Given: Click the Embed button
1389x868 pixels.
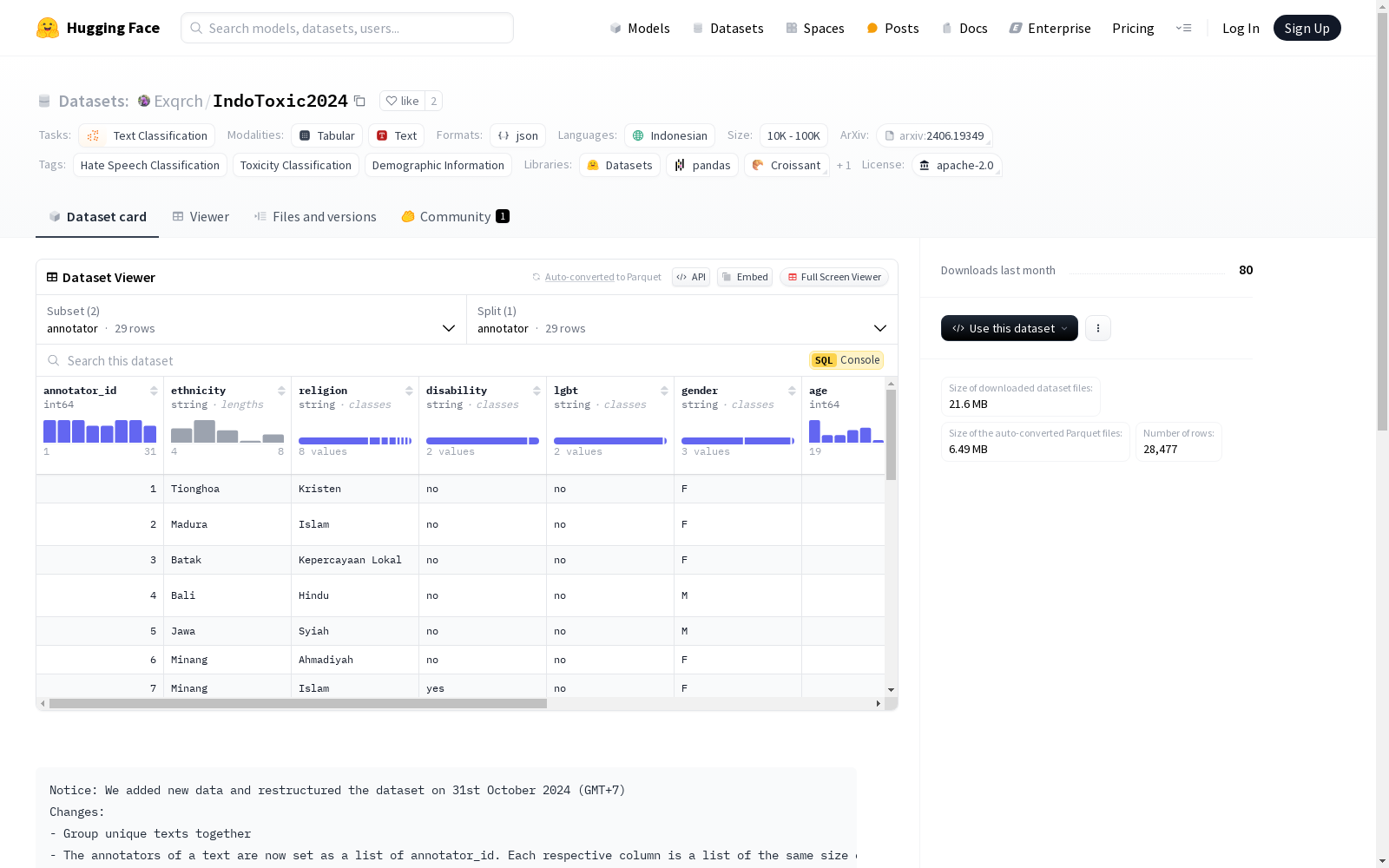Looking at the screenshot, I should point(745,277).
